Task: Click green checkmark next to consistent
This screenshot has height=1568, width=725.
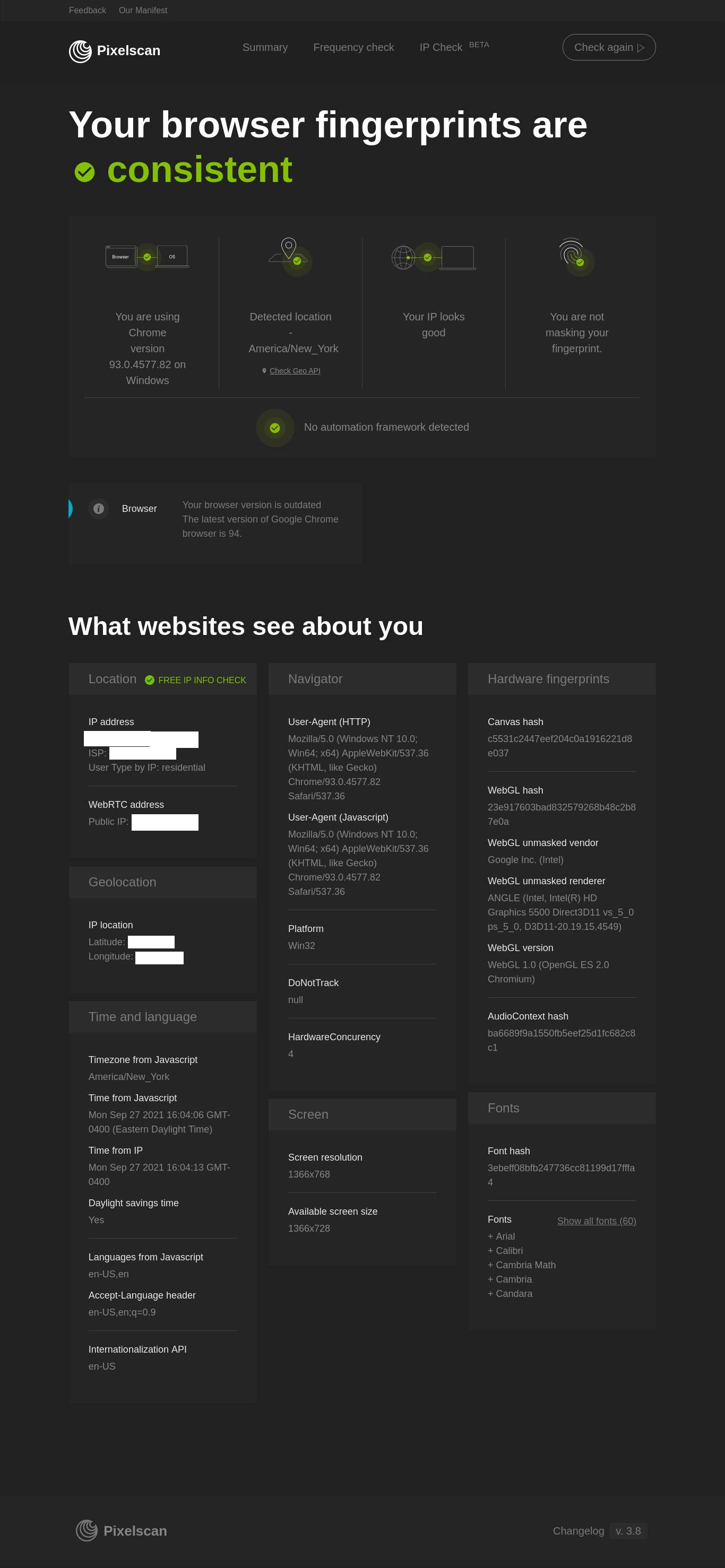Action: (85, 172)
